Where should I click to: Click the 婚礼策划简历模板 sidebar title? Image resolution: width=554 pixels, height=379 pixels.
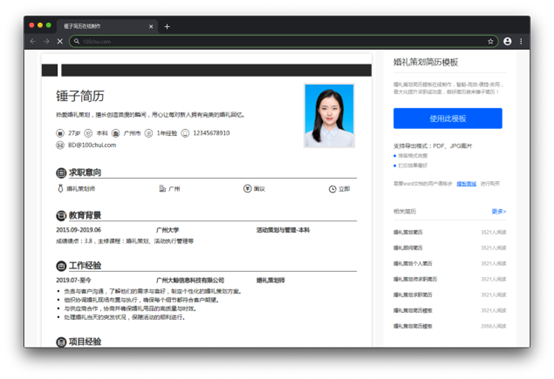426,62
